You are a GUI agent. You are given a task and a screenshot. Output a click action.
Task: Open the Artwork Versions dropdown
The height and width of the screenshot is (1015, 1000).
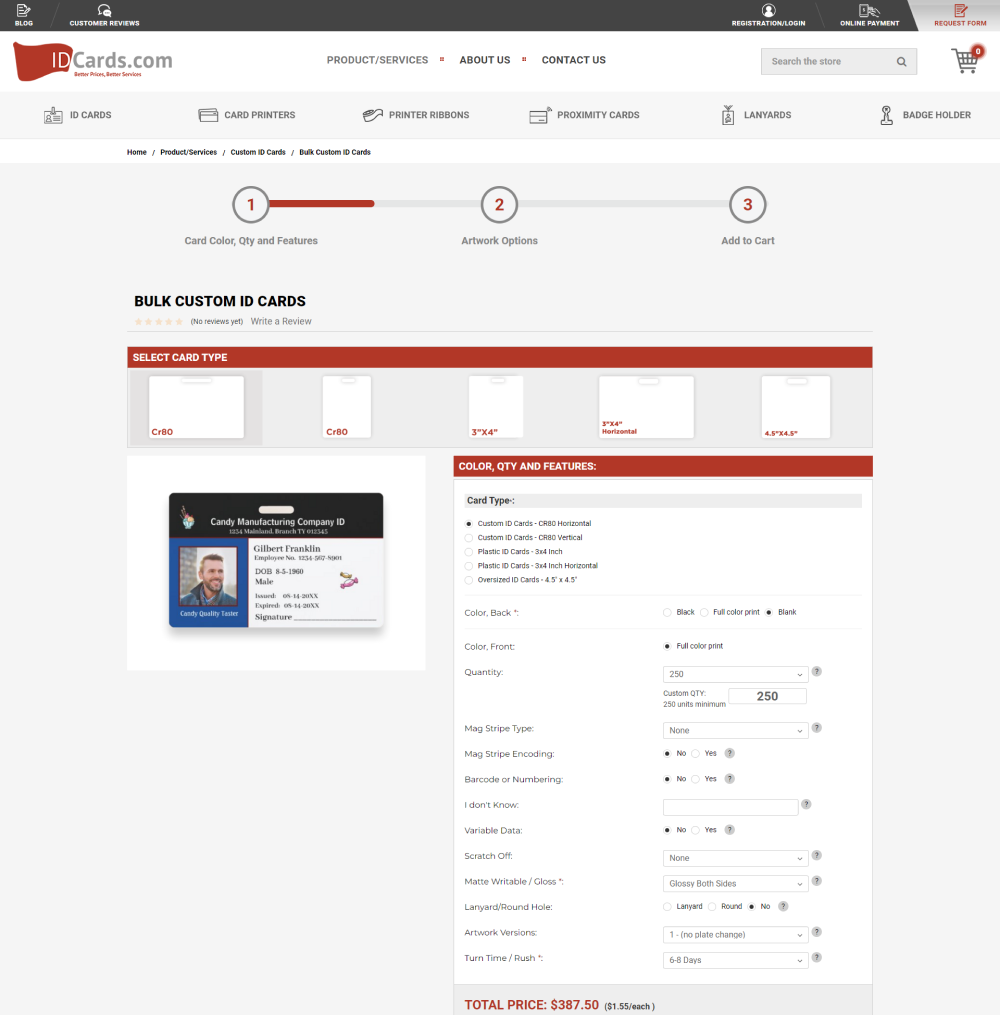(x=735, y=935)
